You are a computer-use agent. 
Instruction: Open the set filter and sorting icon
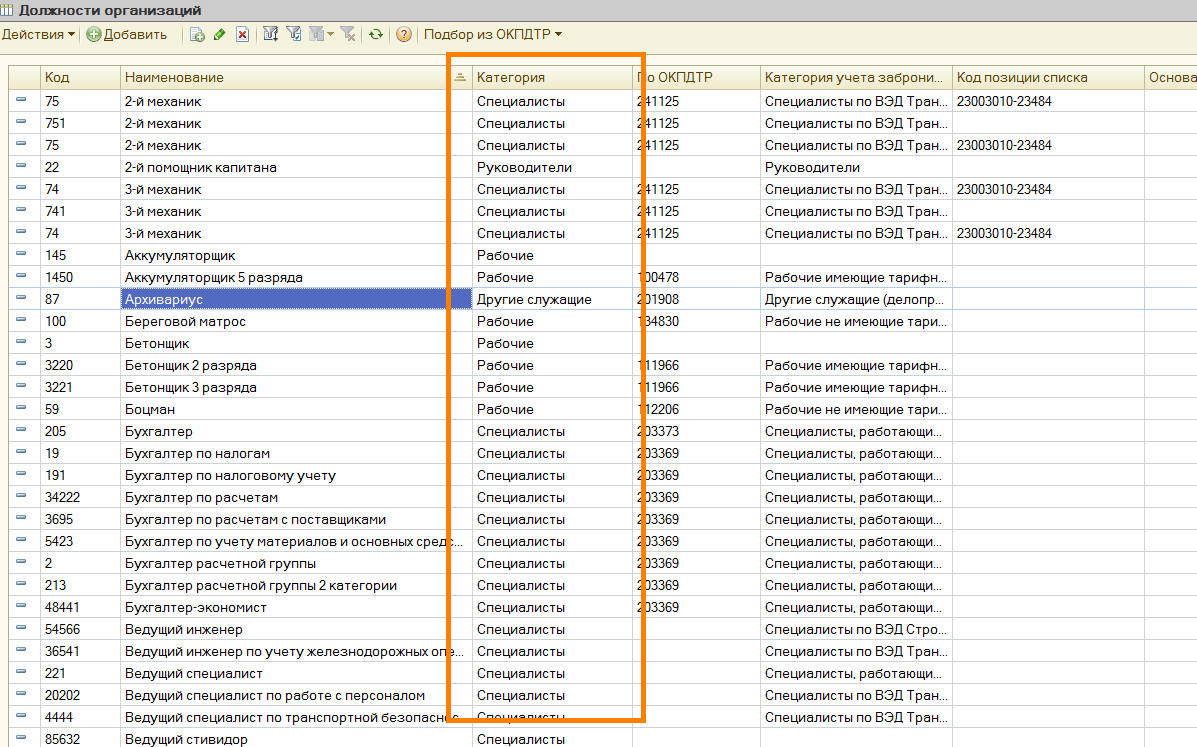[270, 34]
